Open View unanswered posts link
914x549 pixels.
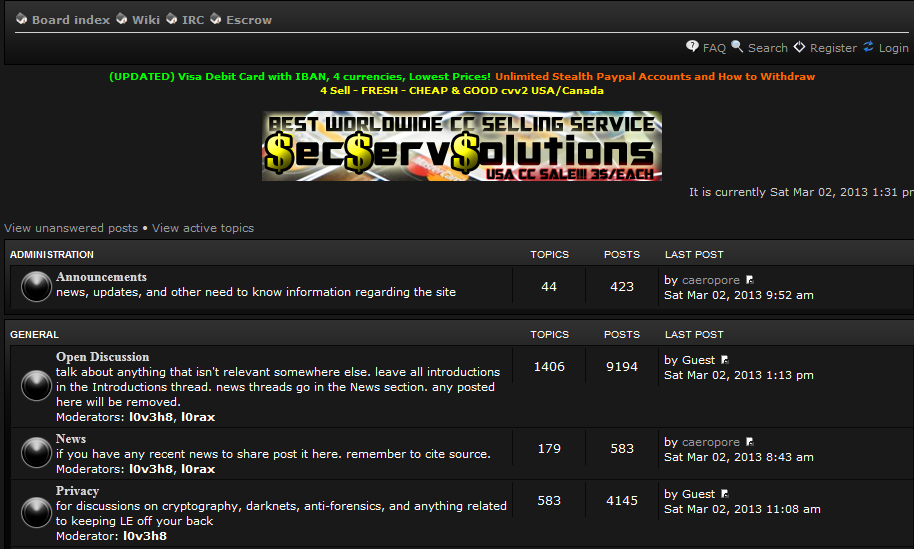click(x=71, y=228)
